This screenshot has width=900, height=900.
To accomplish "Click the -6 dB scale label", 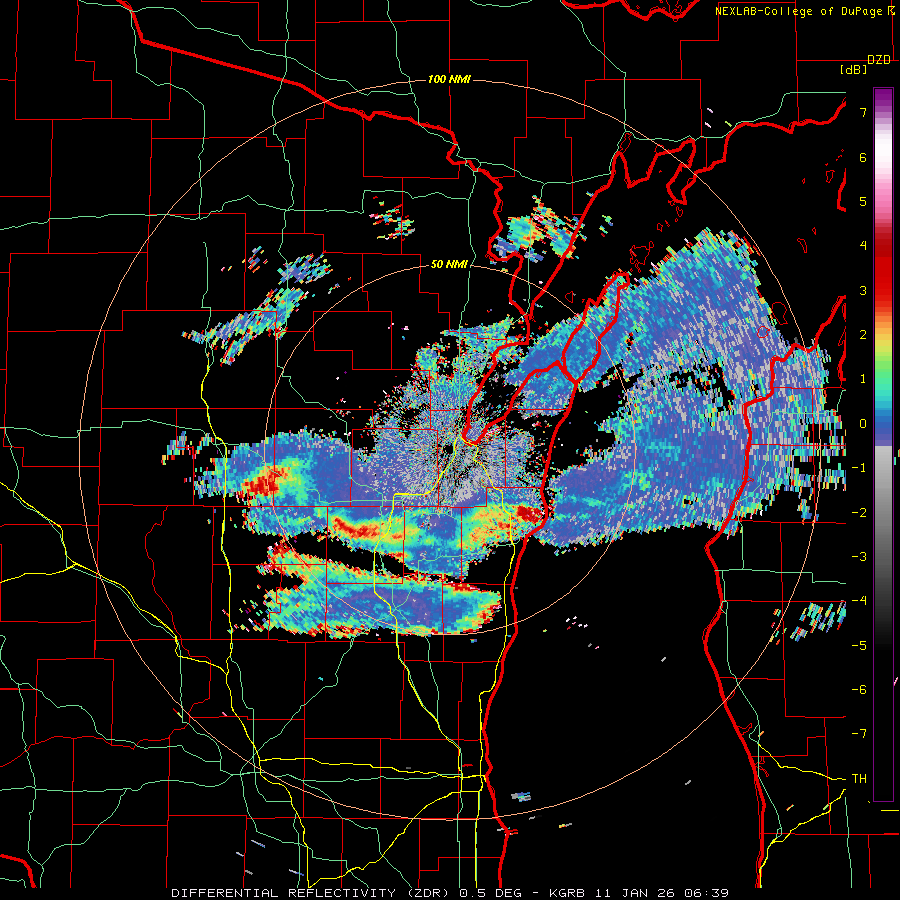I will pyautogui.click(x=859, y=689).
